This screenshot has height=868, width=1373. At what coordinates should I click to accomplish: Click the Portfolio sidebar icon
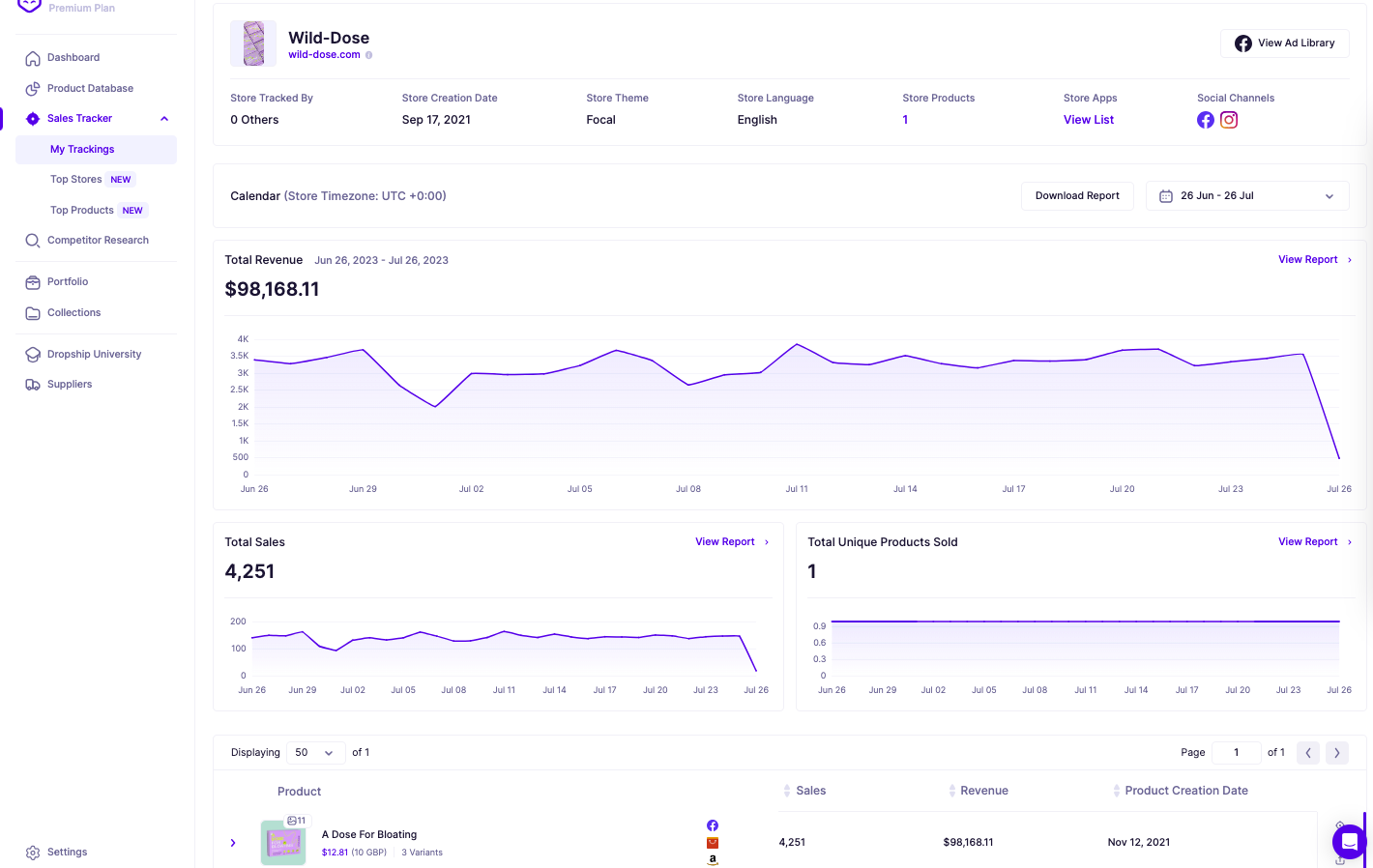point(33,281)
